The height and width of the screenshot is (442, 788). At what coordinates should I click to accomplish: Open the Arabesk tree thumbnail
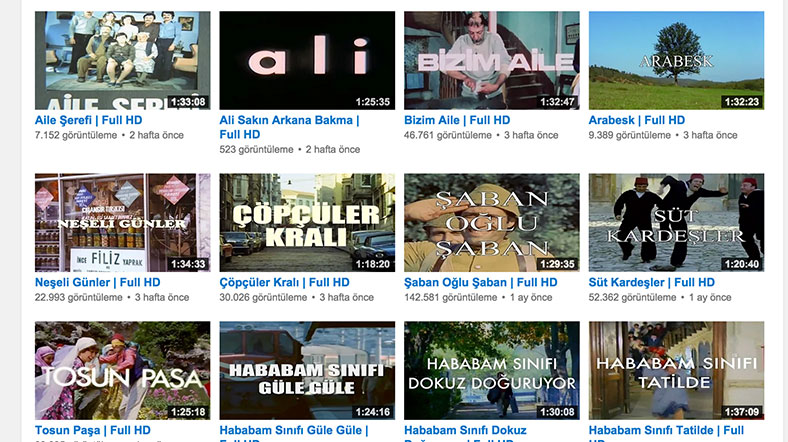click(676, 60)
